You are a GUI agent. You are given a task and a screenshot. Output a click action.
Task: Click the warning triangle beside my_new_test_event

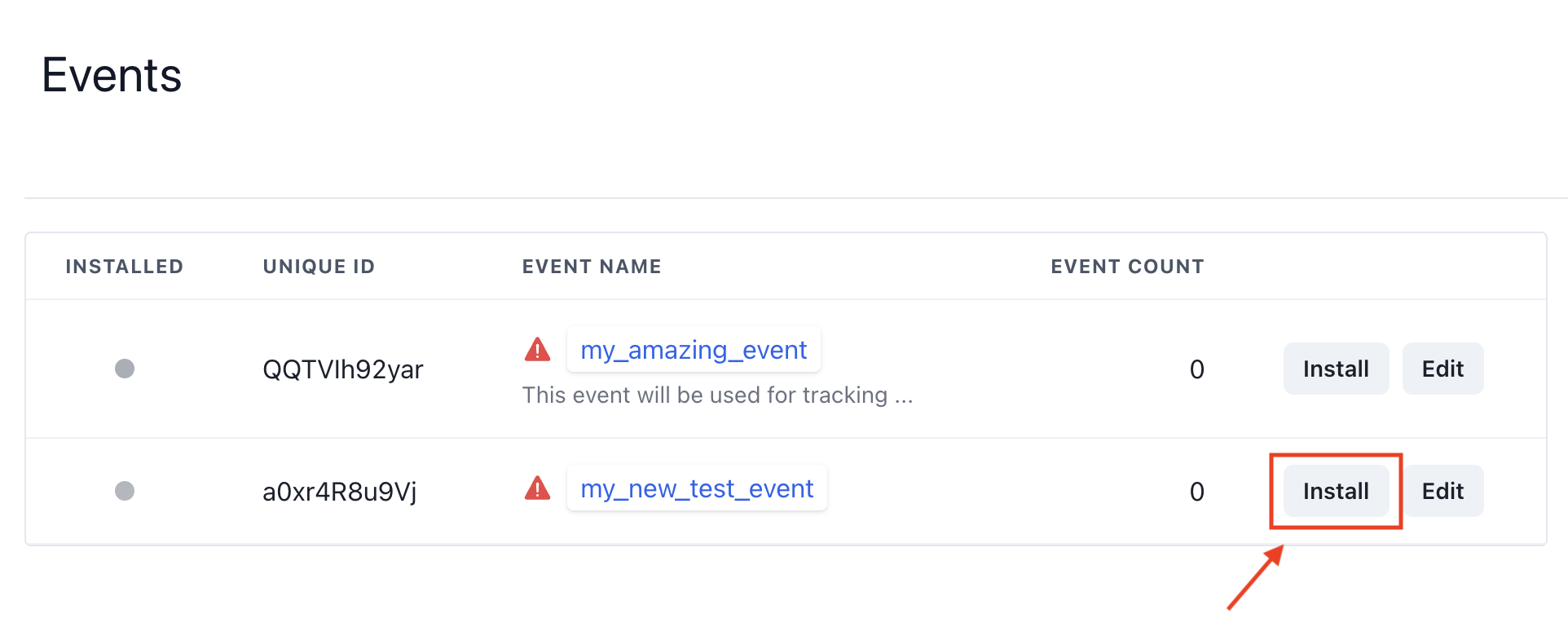537,488
